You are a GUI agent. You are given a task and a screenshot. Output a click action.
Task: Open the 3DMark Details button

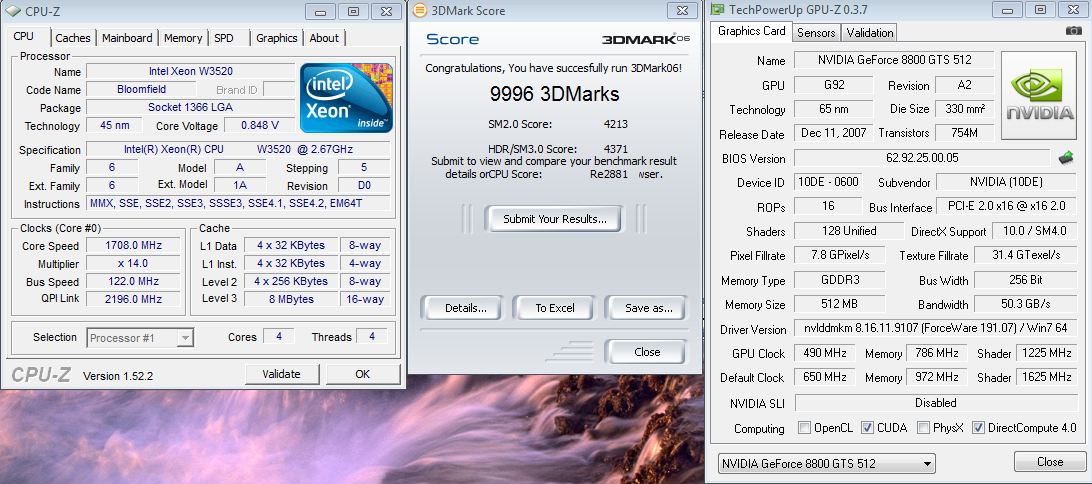pos(461,308)
